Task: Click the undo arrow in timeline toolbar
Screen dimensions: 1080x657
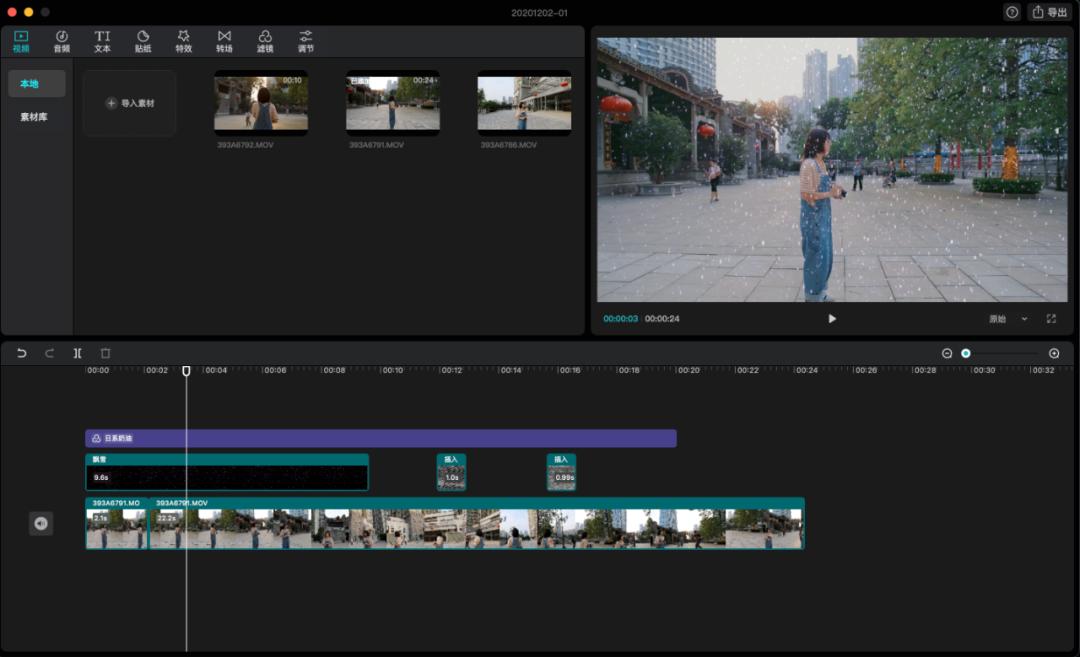Action: click(x=21, y=353)
